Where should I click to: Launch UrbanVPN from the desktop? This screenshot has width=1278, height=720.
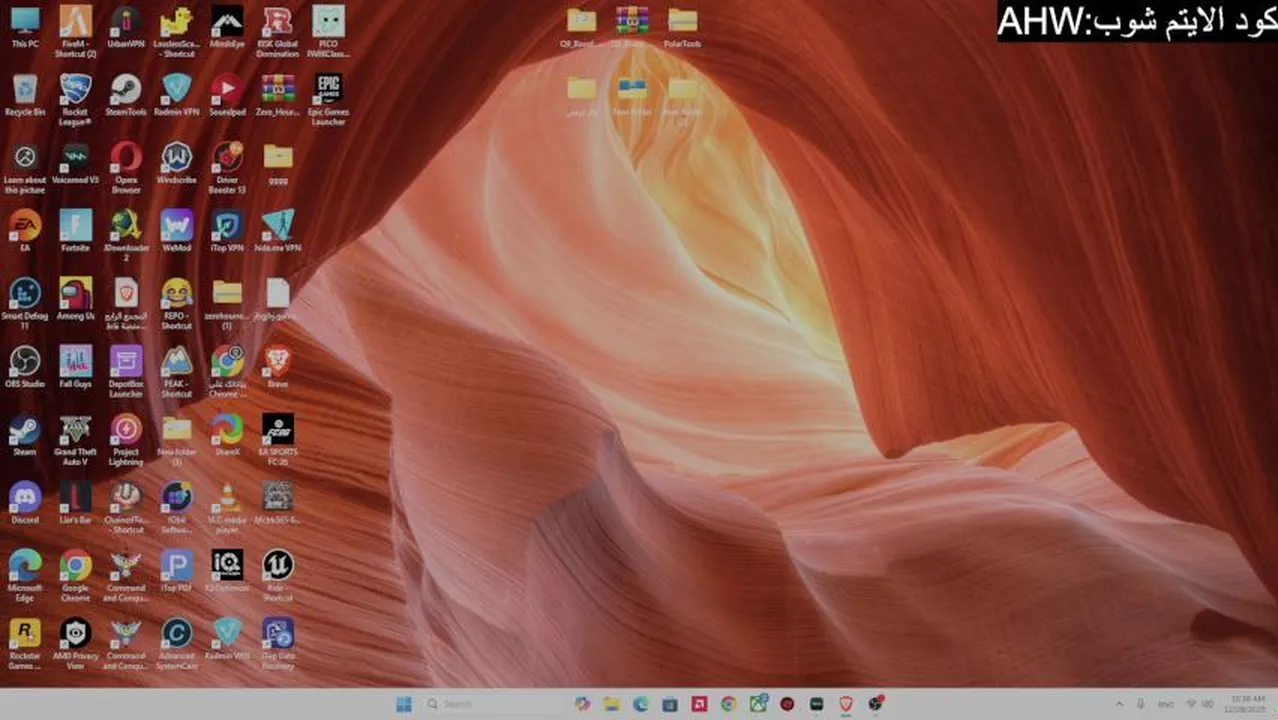coord(126,27)
